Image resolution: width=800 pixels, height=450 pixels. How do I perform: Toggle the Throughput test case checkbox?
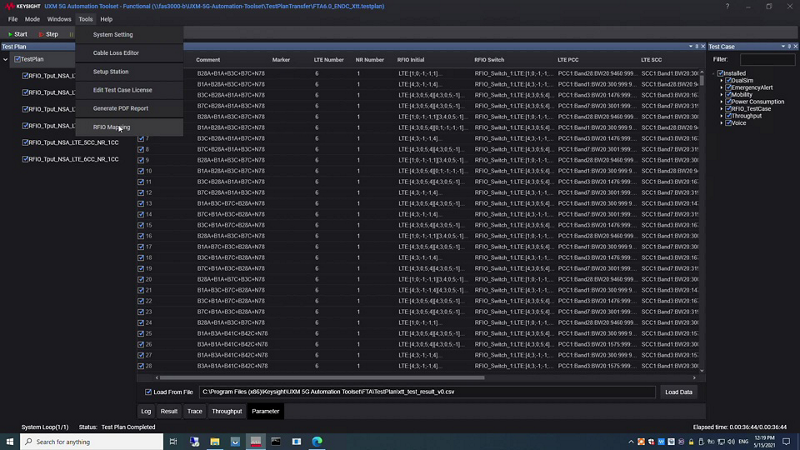[x=729, y=116]
